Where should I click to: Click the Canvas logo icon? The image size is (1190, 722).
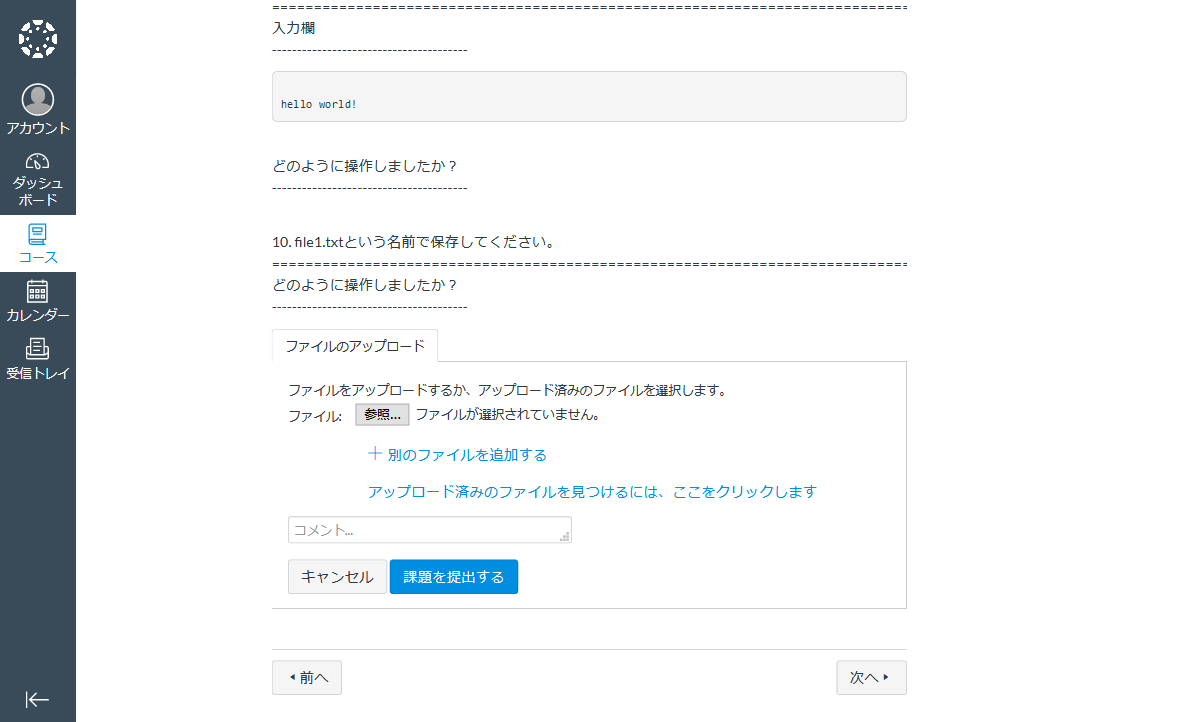(x=38, y=39)
